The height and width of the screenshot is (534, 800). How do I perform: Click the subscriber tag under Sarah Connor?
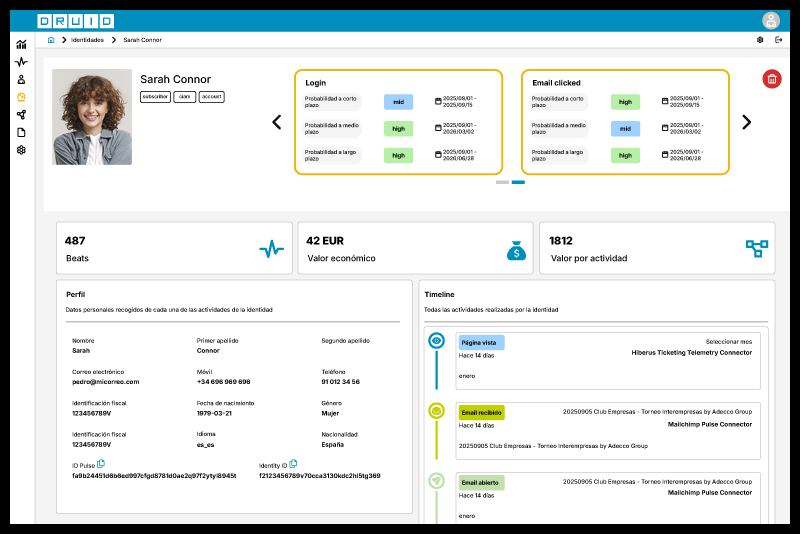click(155, 97)
